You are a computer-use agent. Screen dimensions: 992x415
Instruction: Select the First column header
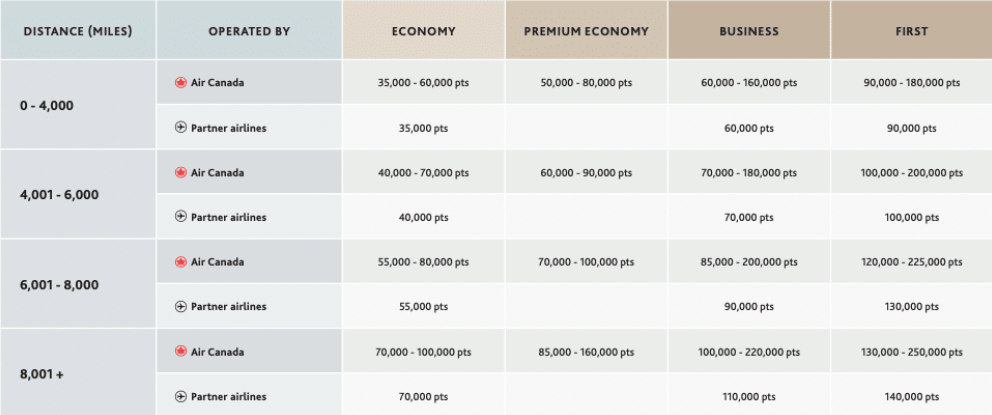[x=911, y=31]
